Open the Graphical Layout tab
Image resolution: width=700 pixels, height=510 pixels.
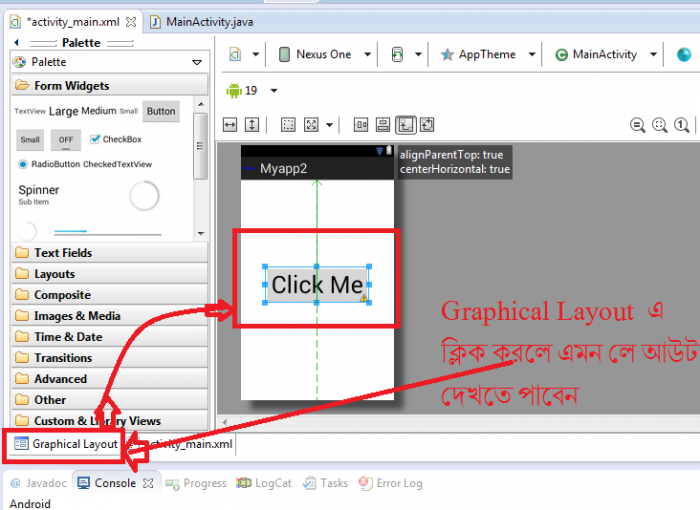[66, 444]
